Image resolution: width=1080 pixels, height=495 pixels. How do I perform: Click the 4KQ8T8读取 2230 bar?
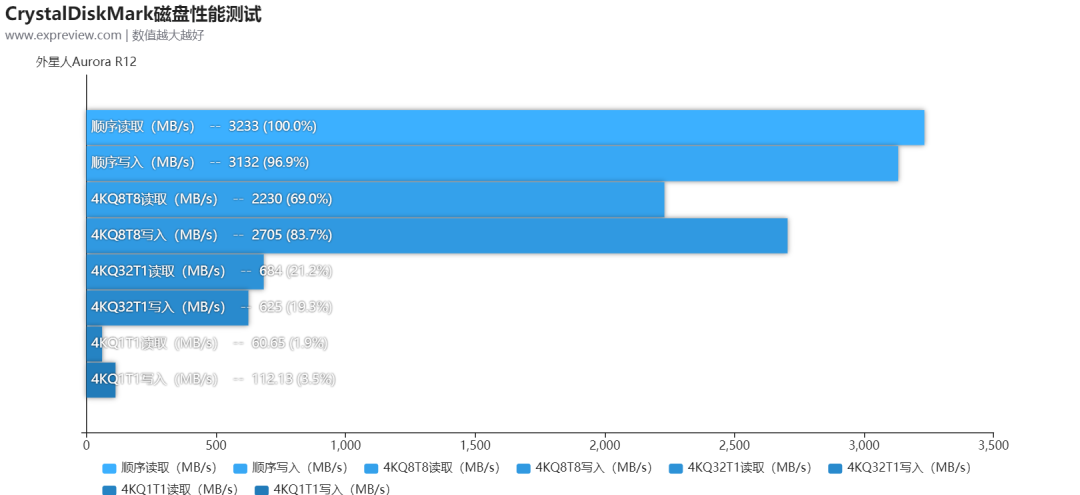coord(375,199)
